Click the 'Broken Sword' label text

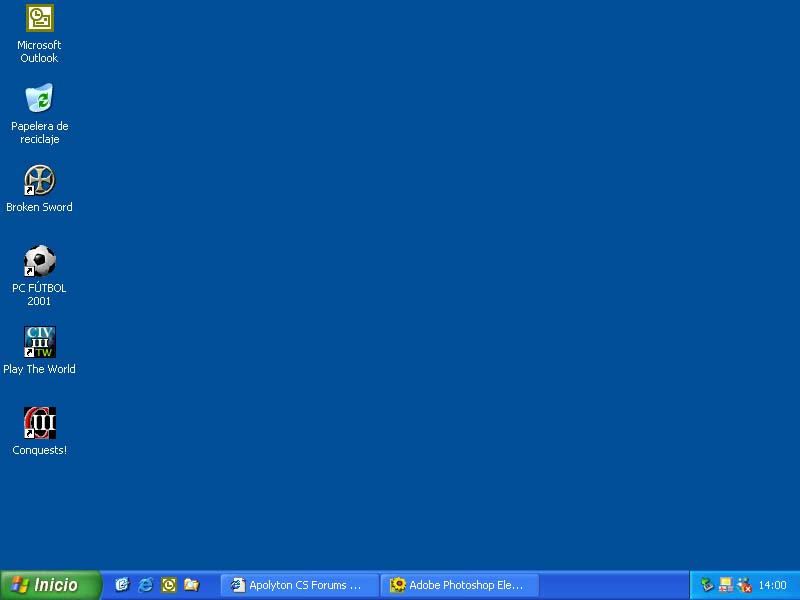point(39,208)
